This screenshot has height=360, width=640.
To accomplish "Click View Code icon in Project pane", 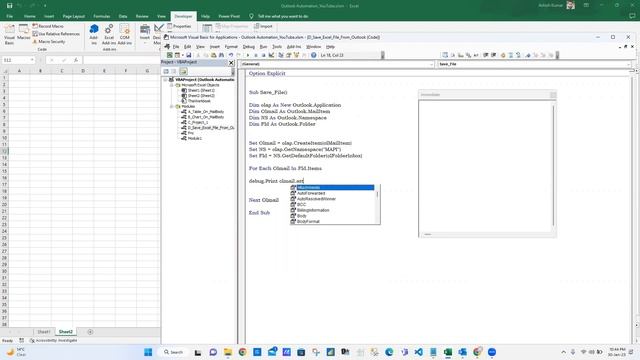I will click(x=166, y=71).
